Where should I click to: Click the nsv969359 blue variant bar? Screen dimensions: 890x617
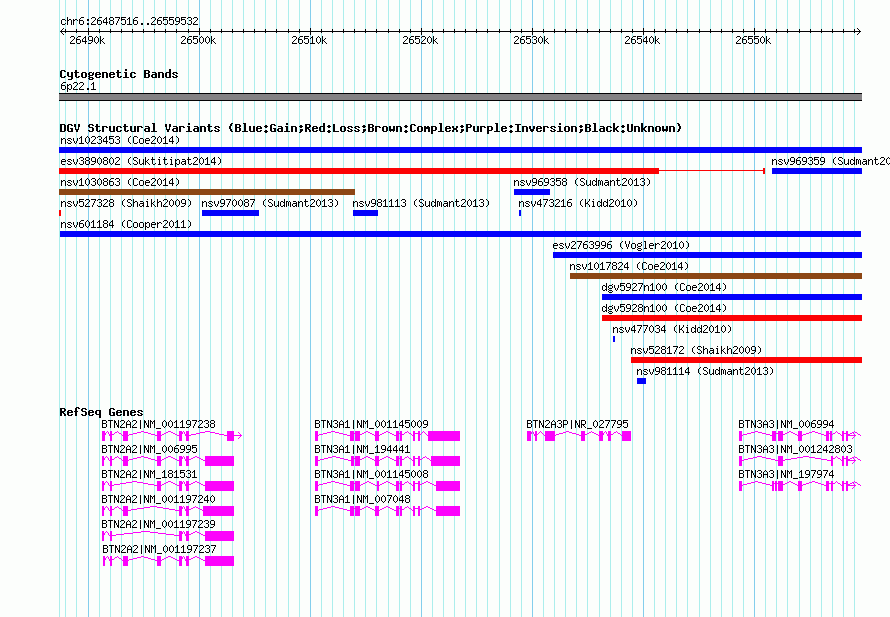point(817,171)
